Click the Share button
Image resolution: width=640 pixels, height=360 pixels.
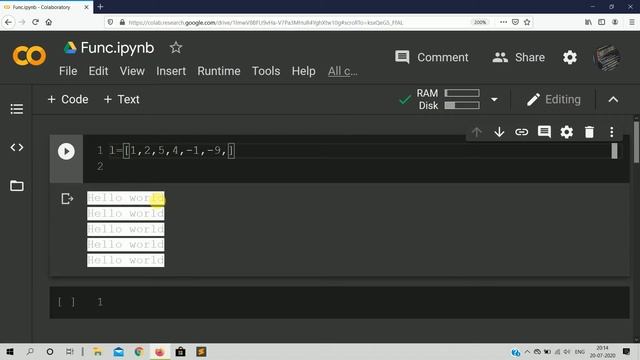click(518, 57)
